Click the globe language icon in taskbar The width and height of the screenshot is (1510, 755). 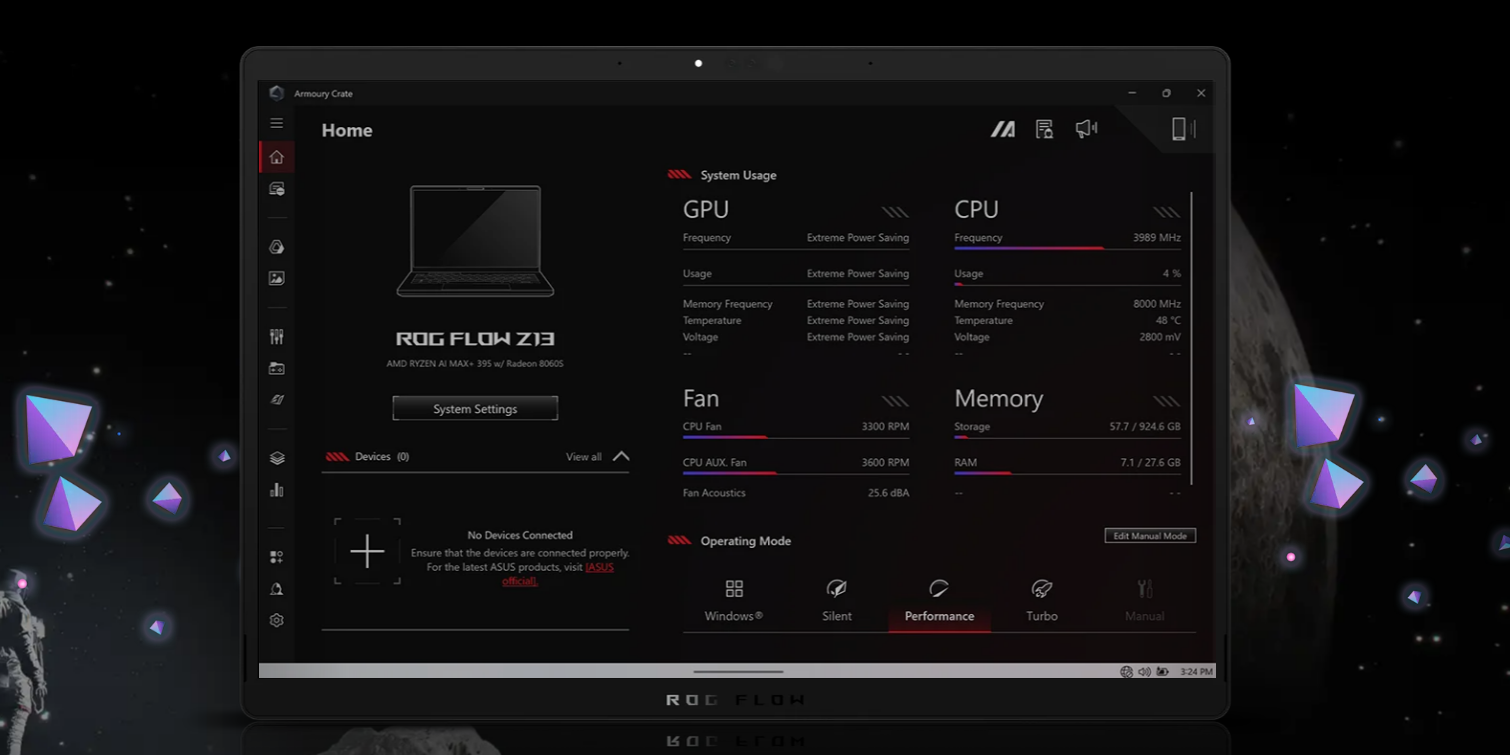click(x=1127, y=672)
